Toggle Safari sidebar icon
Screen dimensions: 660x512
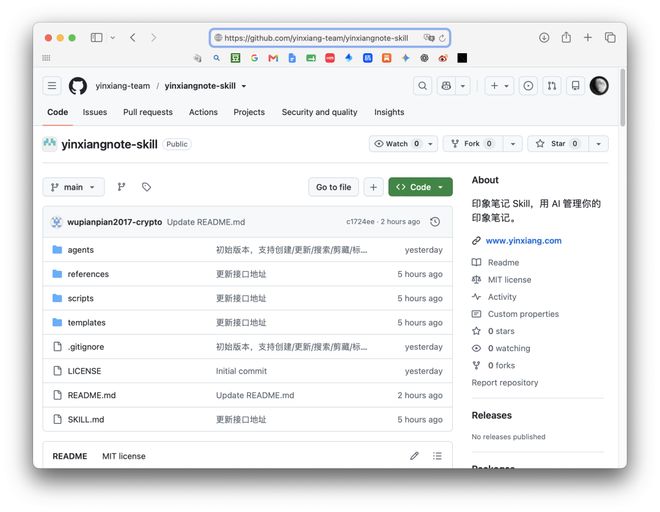pyautogui.click(x=96, y=37)
